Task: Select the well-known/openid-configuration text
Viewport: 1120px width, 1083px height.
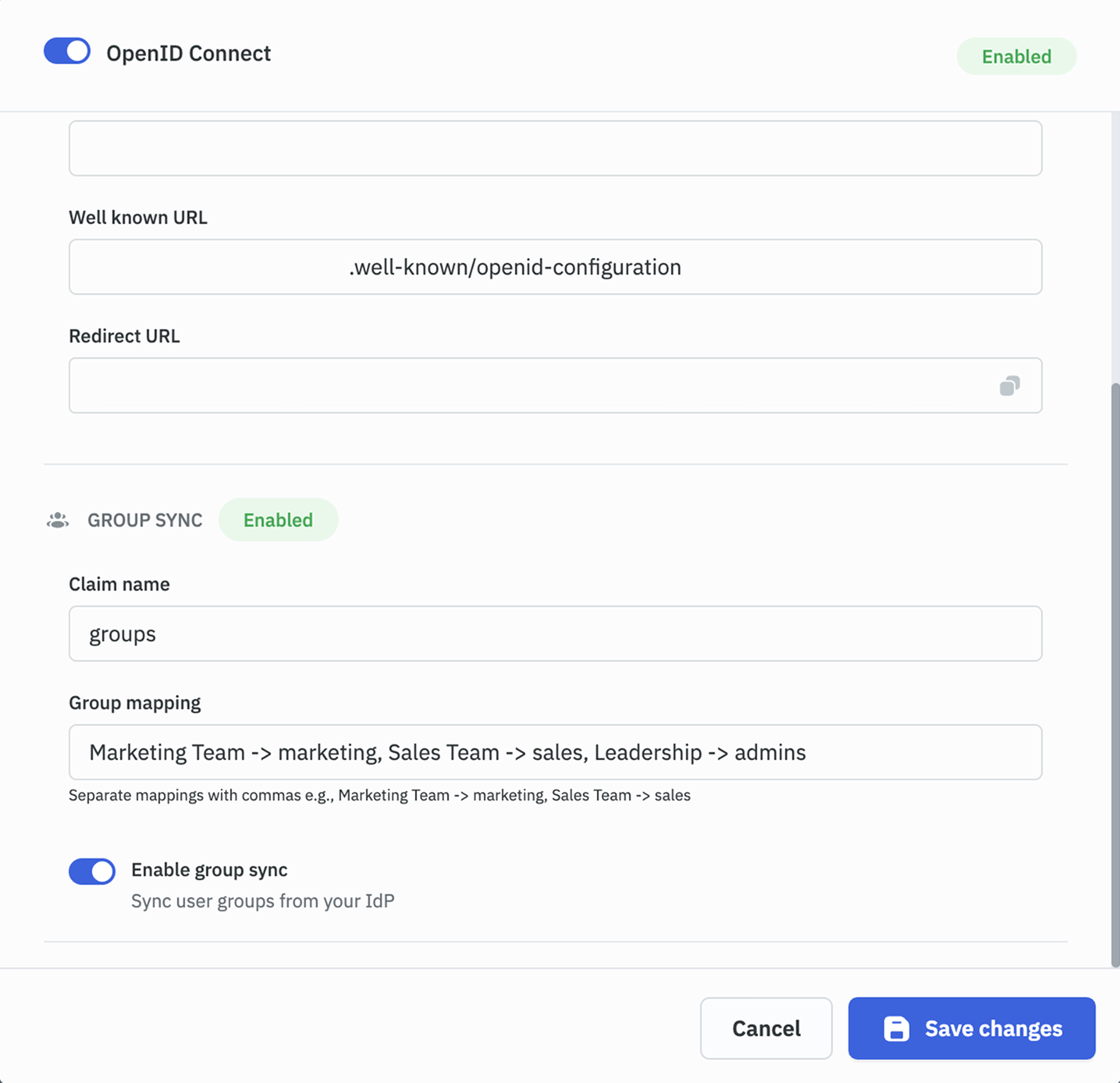Action: click(x=514, y=267)
